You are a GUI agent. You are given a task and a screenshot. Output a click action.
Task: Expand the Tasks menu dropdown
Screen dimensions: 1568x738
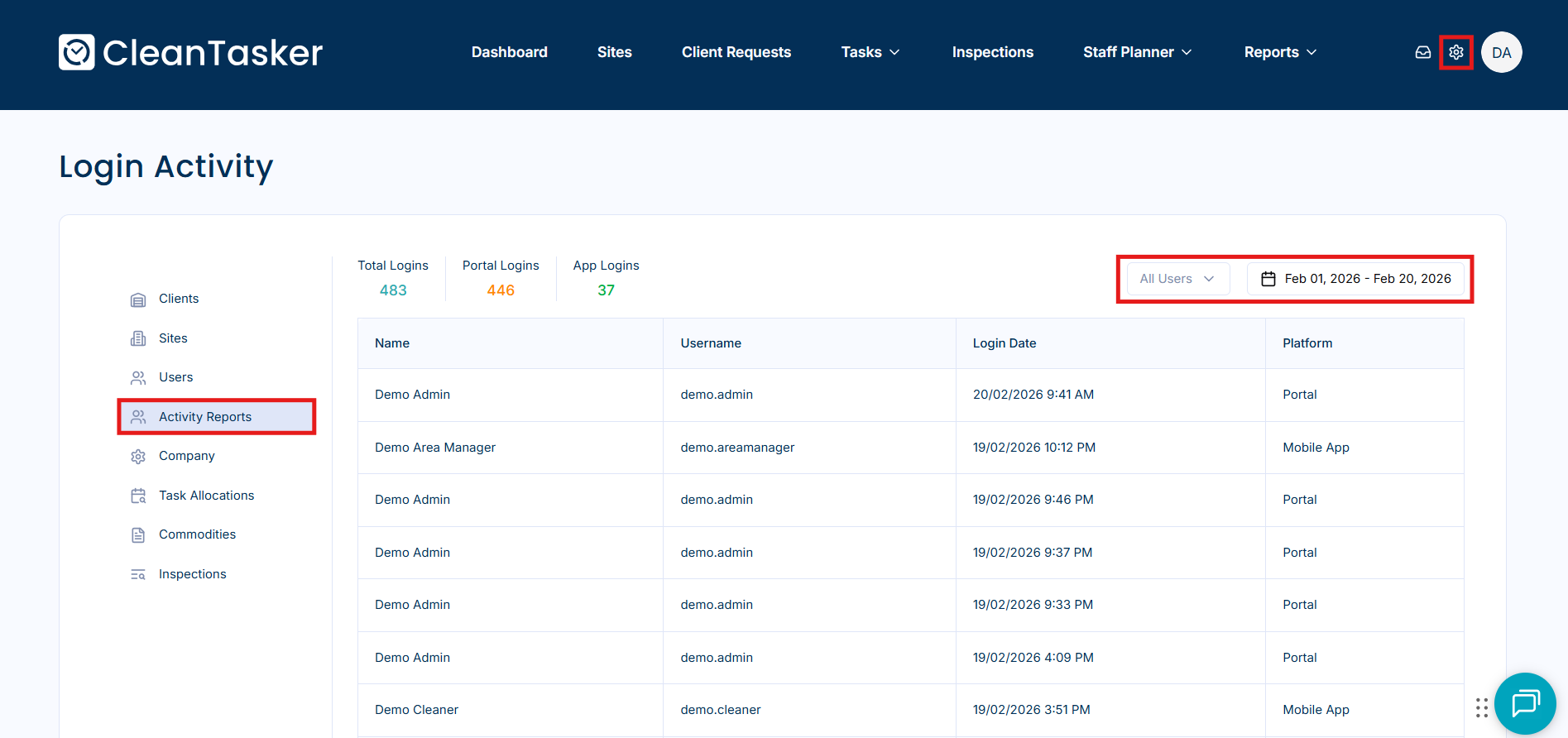click(870, 52)
